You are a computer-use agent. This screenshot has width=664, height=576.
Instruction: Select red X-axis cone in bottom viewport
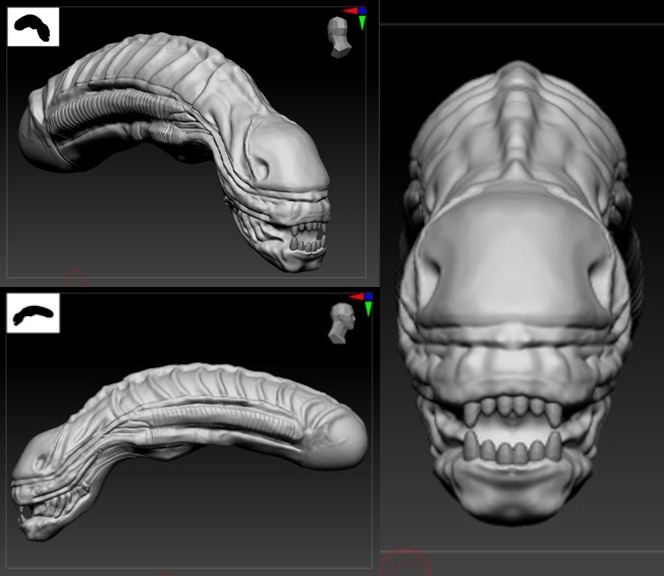tap(356, 297)
